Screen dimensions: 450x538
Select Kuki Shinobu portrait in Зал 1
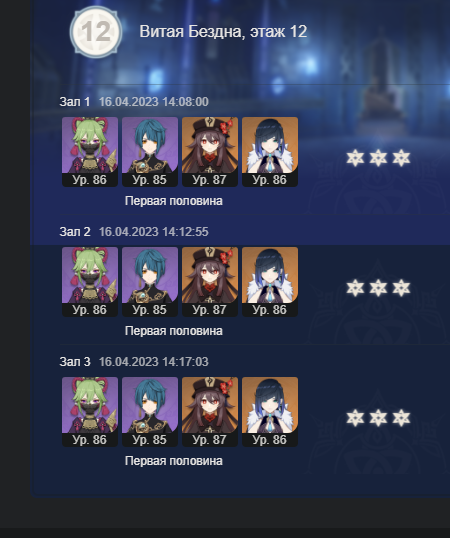[x=90, y=152]
